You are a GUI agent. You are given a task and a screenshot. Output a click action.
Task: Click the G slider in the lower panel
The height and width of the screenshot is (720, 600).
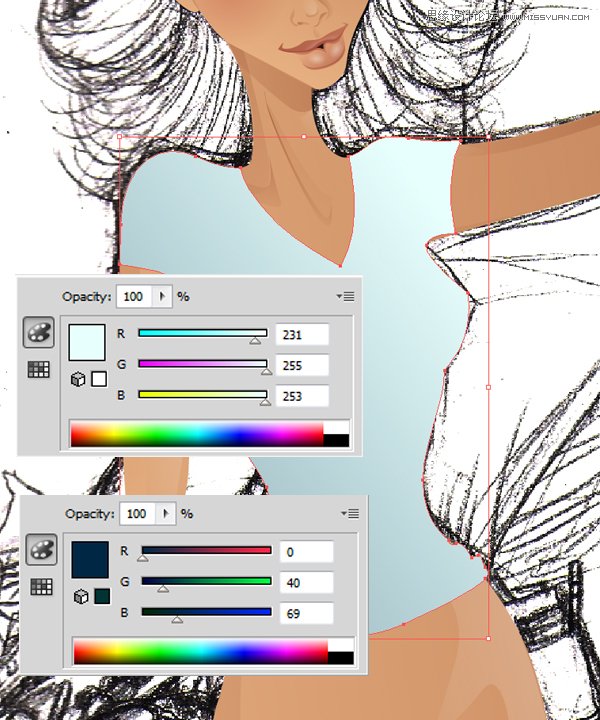[206, 581]
